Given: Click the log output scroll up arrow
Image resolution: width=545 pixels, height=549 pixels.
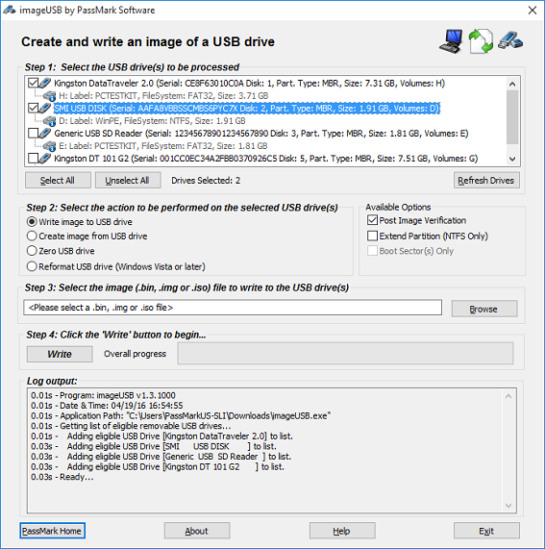Looking at the screenshot, I should pyautogui.click(x=508, y=396).
